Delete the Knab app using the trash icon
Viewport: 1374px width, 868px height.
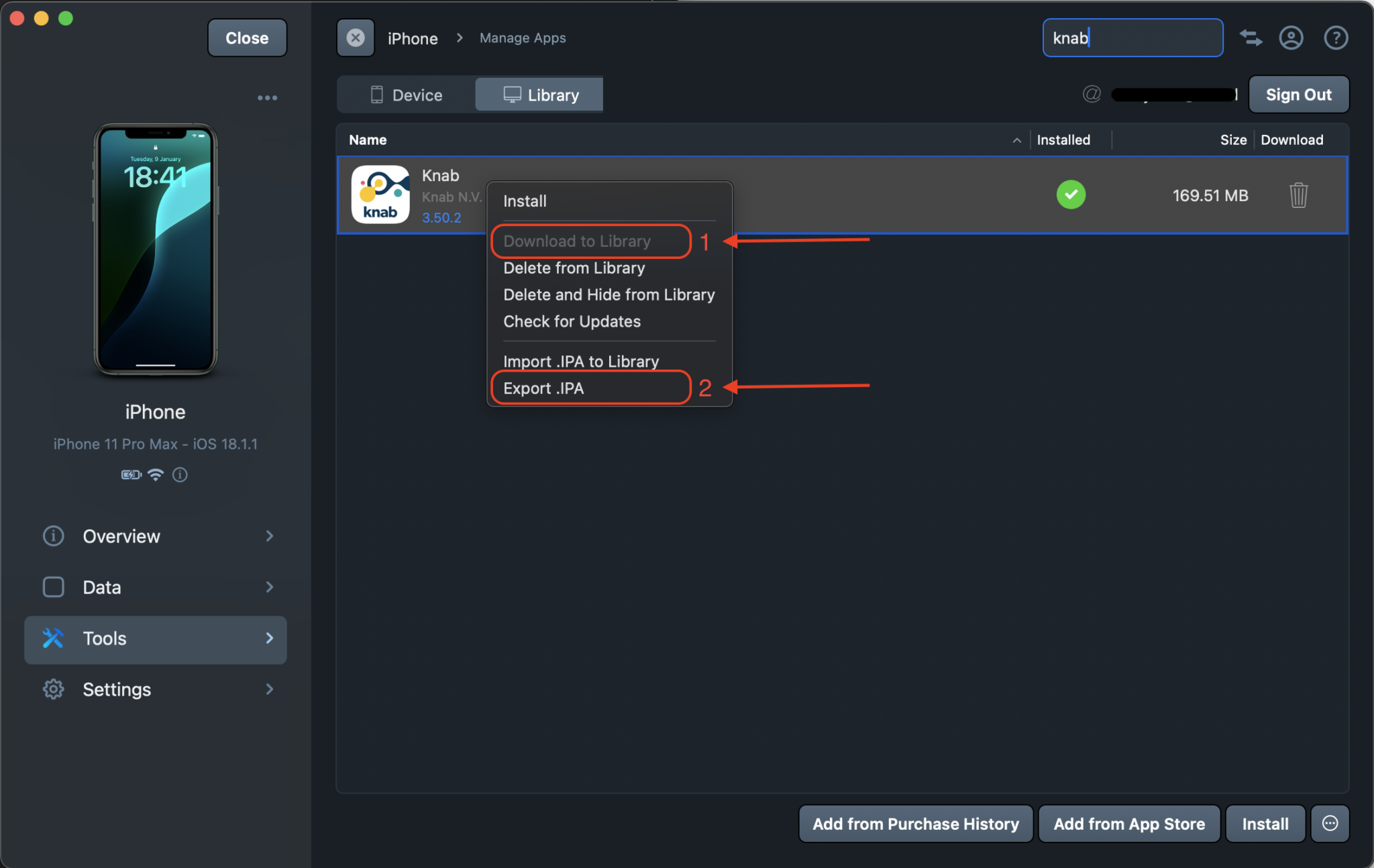coord(1298,195)
